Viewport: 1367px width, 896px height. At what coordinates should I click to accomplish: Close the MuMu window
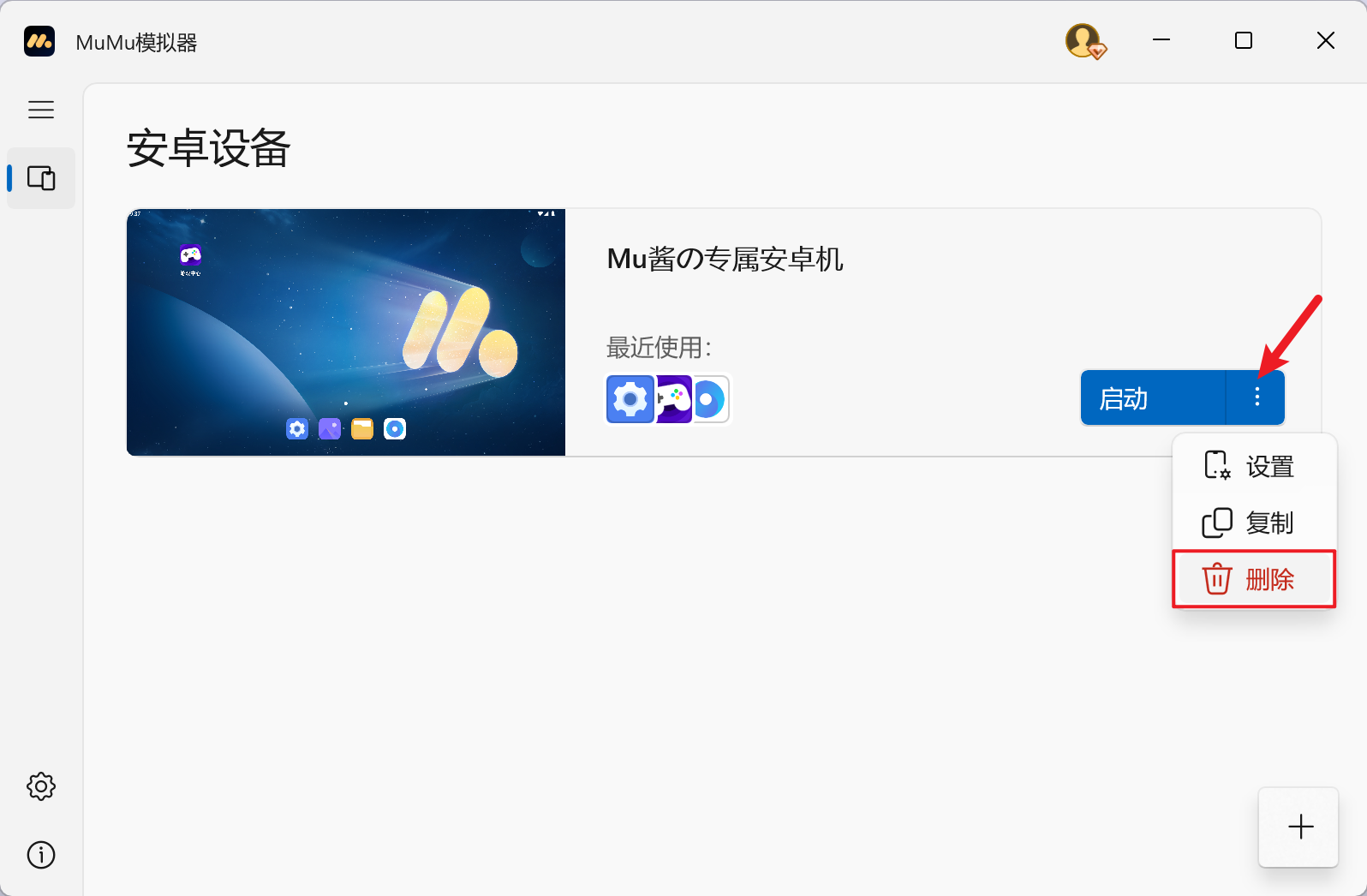coord(1326,40)
